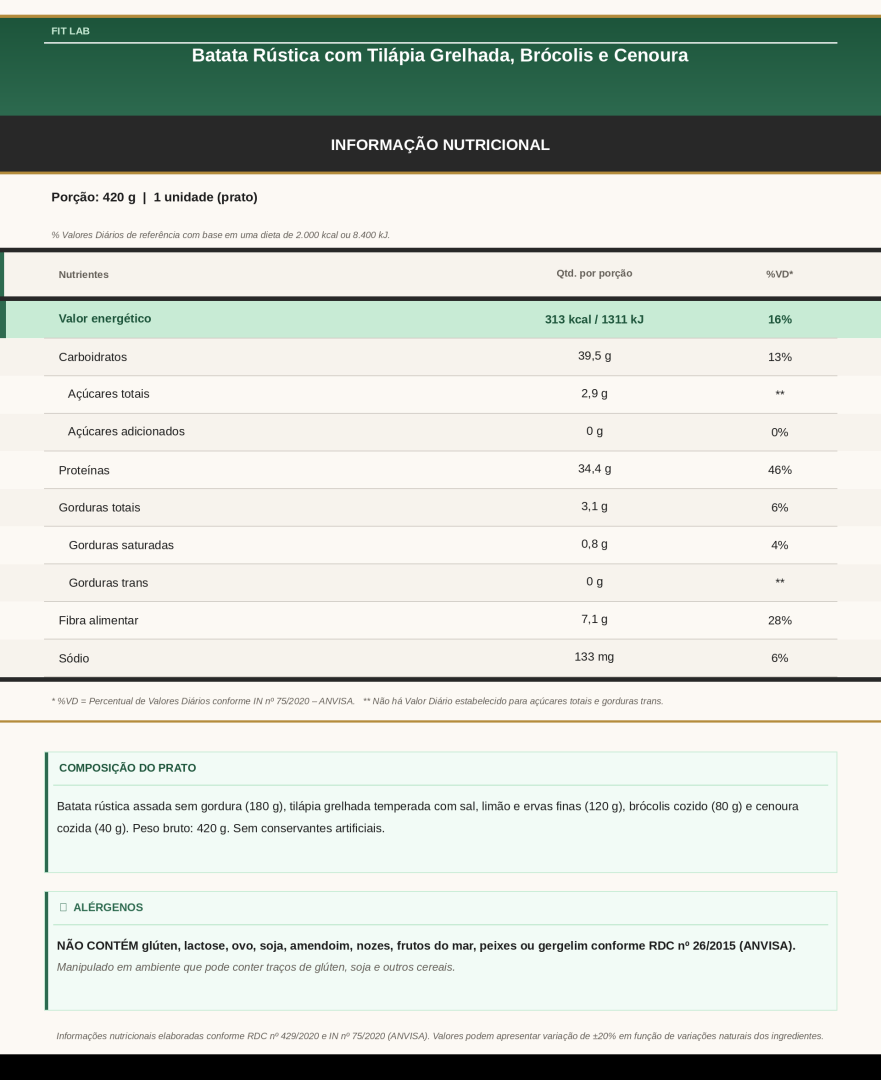Click the 6% value in Gorduras totais row

pos(779,507)
